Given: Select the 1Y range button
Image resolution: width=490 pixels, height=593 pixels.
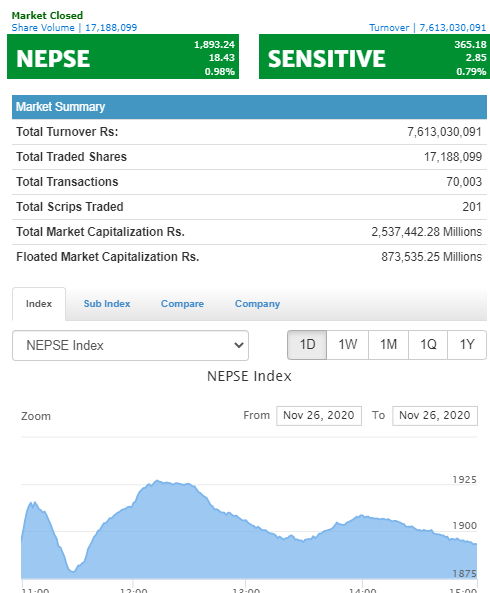Looking at the screenshot, I should tap(467, 345).
